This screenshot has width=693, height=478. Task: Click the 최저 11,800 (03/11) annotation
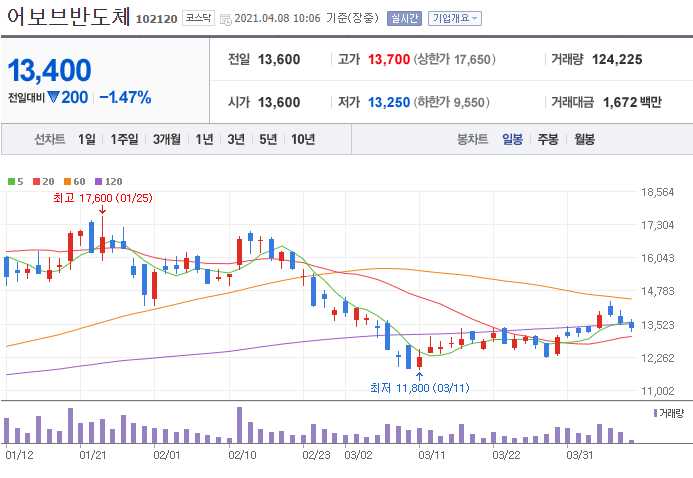point(419,388)
